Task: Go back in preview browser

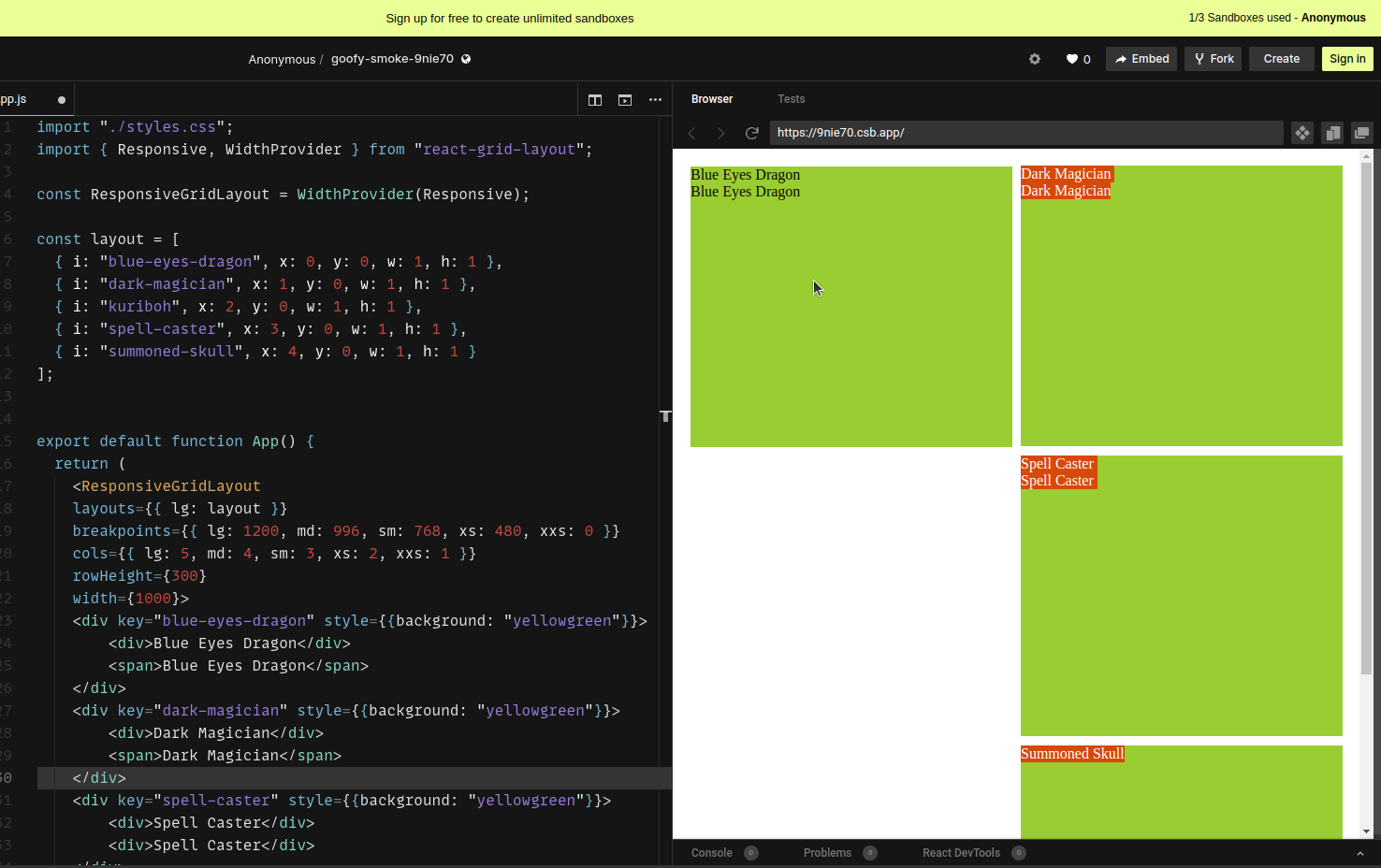Action: (692, 133)
